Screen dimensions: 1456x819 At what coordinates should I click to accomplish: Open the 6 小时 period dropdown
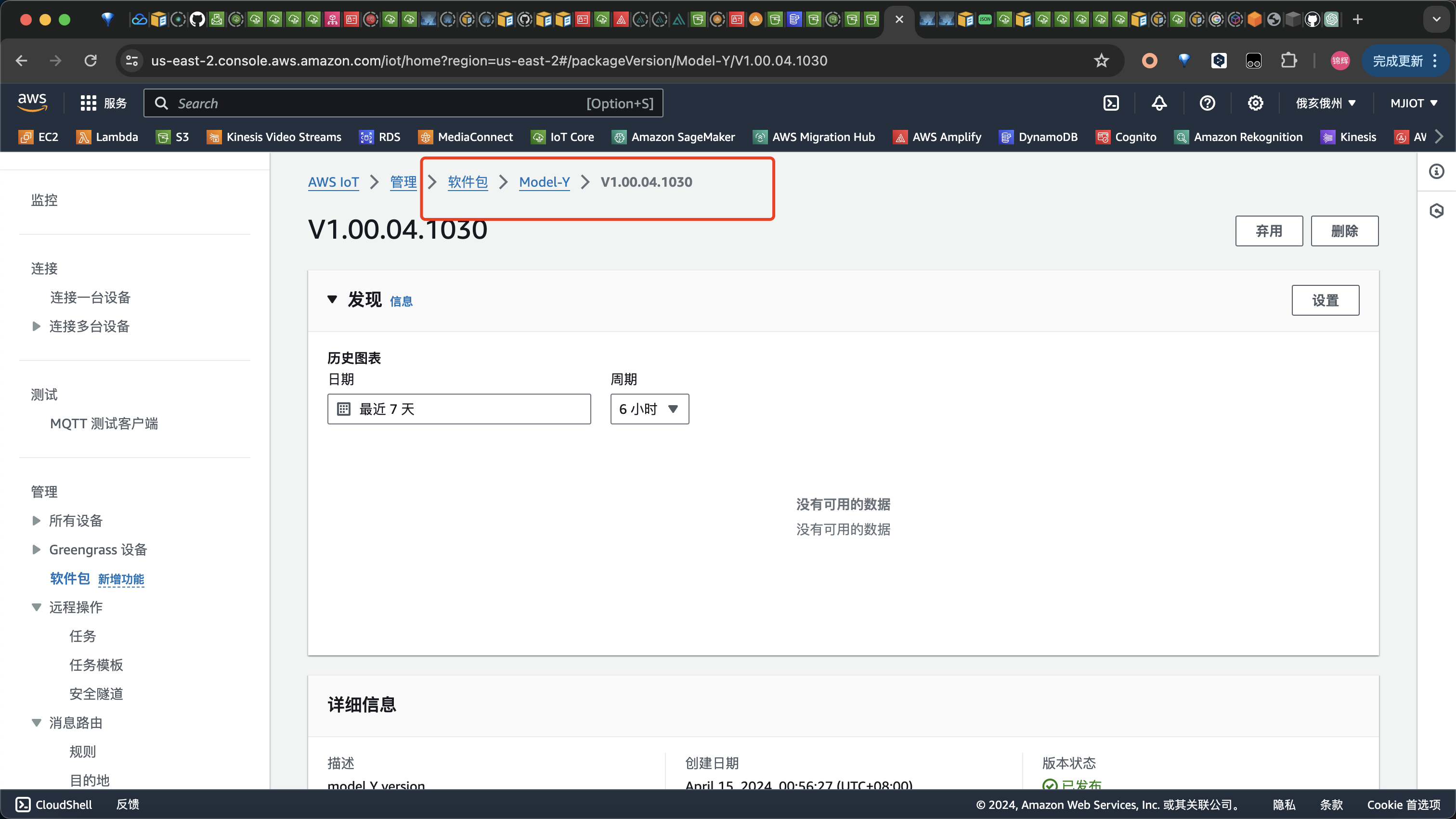(650, 409)
